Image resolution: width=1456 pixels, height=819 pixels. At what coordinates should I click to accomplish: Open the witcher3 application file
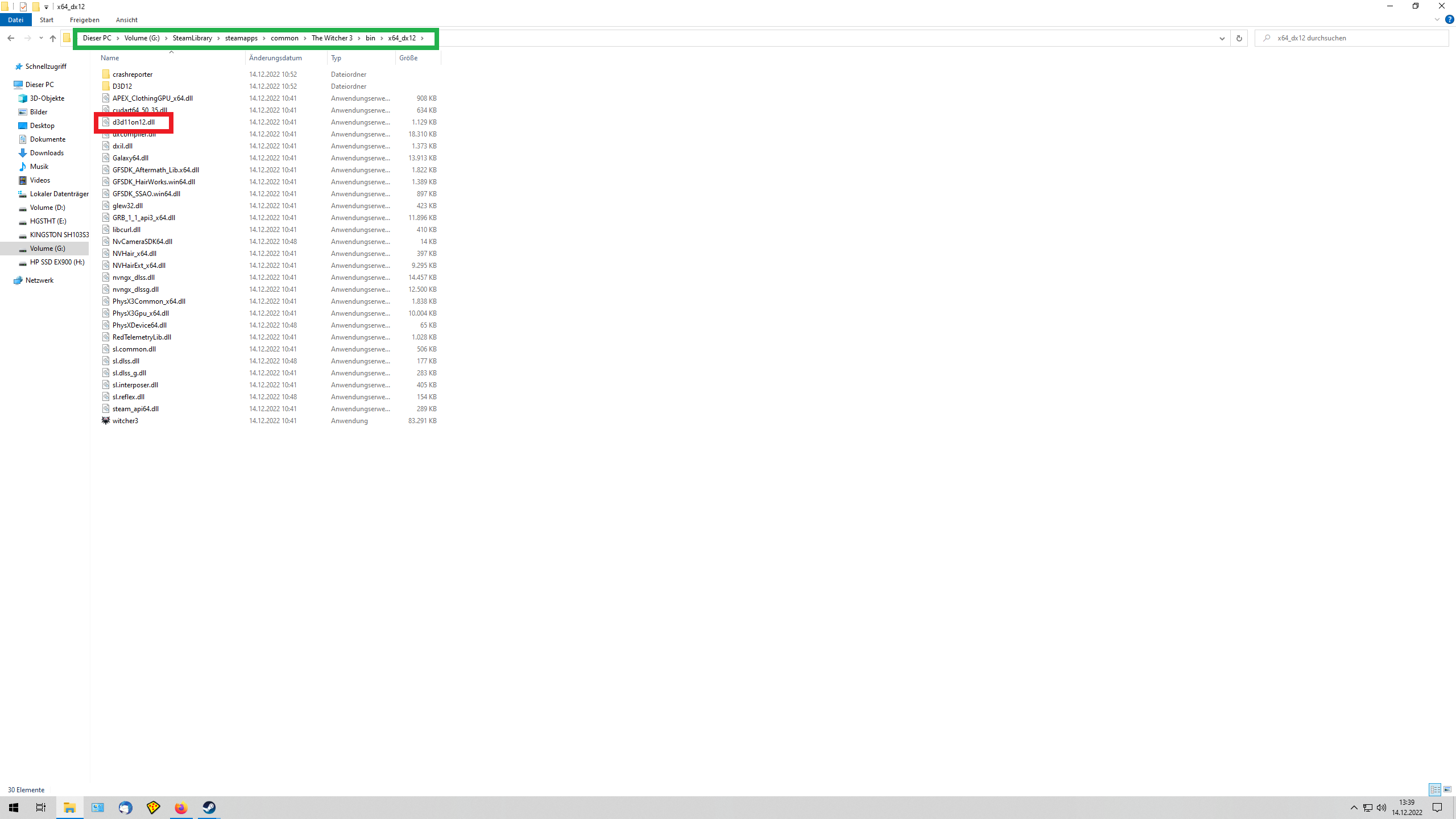click(125, 421)
